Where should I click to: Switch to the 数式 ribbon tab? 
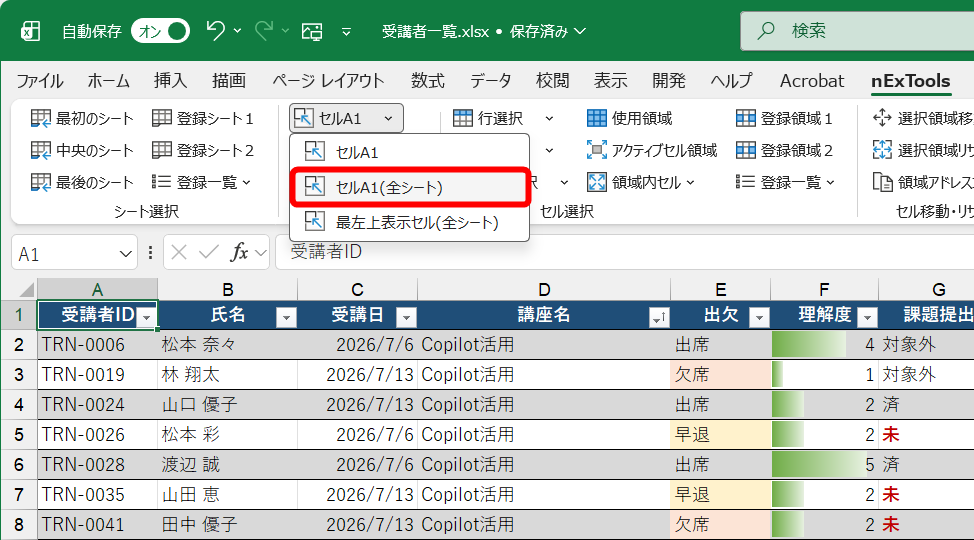pyautogui.click(x=427, y=81)
